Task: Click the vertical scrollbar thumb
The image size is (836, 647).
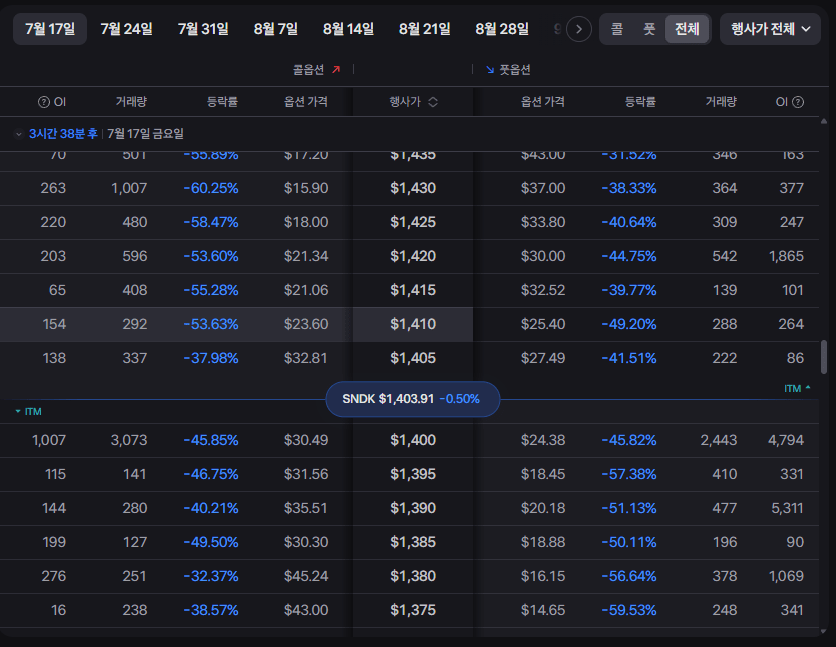Action: click(x=824, y=357)
